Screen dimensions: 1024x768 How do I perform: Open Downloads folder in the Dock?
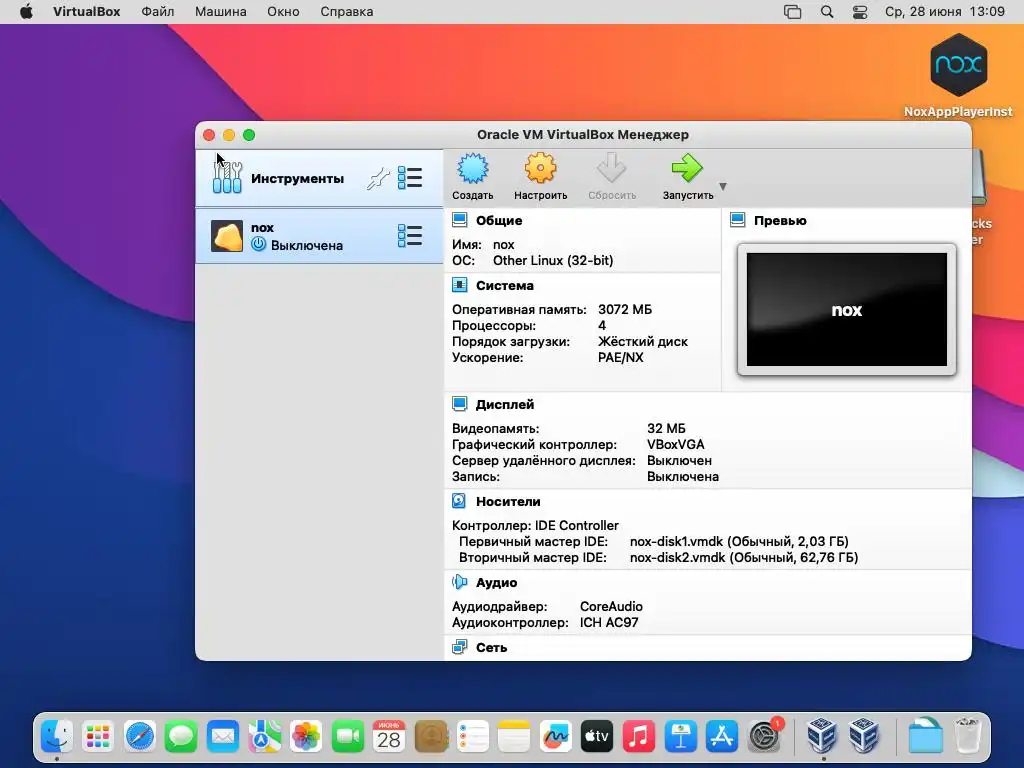click(x=925, y=737)
